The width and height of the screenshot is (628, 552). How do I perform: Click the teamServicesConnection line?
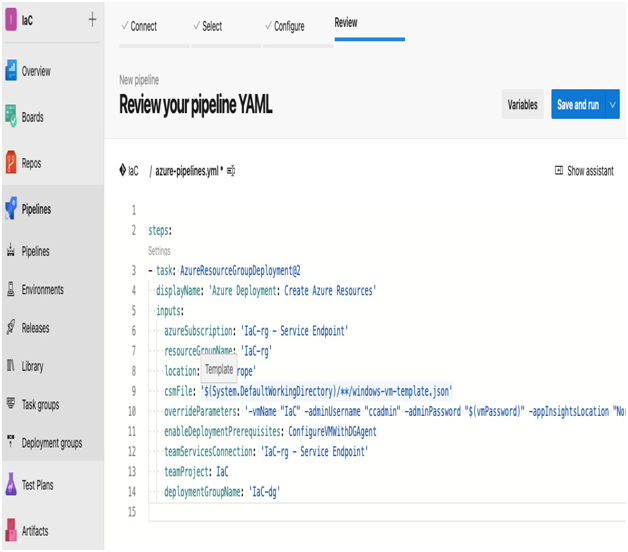266,452
